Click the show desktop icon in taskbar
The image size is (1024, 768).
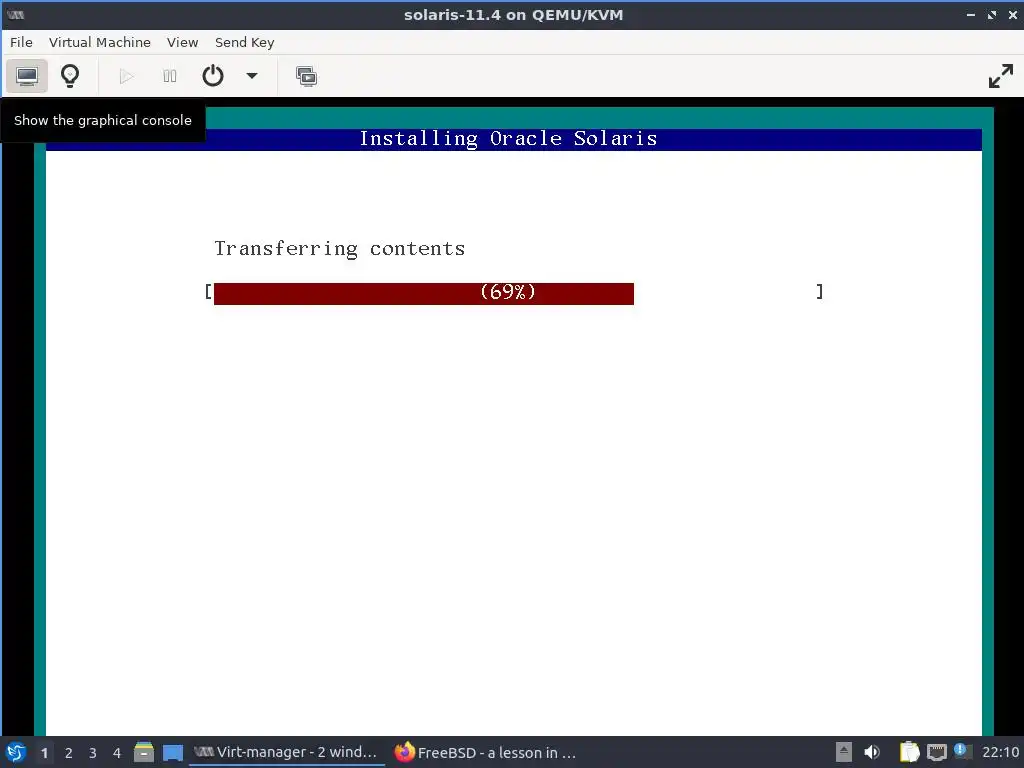point(172,752)
